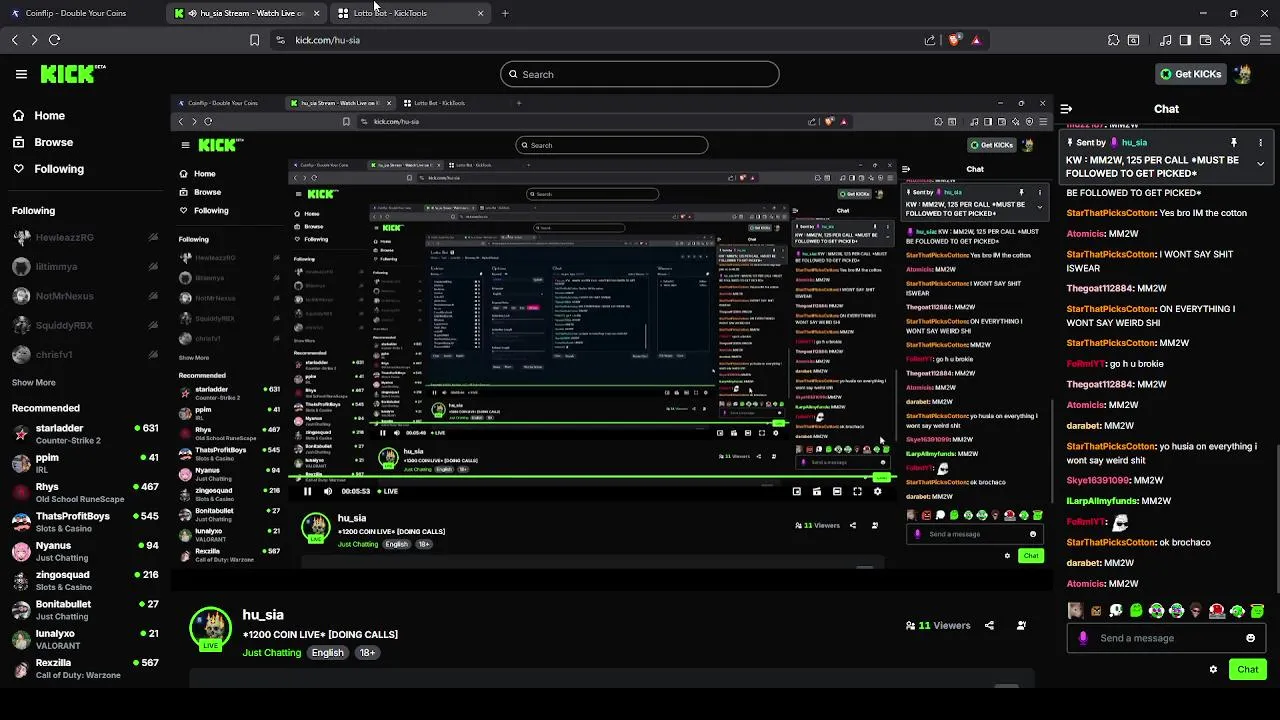The height and width of the screenshot is (720, 1280).
Task: Open pinned message more options dots
Action: click(x=1260, y=143)
